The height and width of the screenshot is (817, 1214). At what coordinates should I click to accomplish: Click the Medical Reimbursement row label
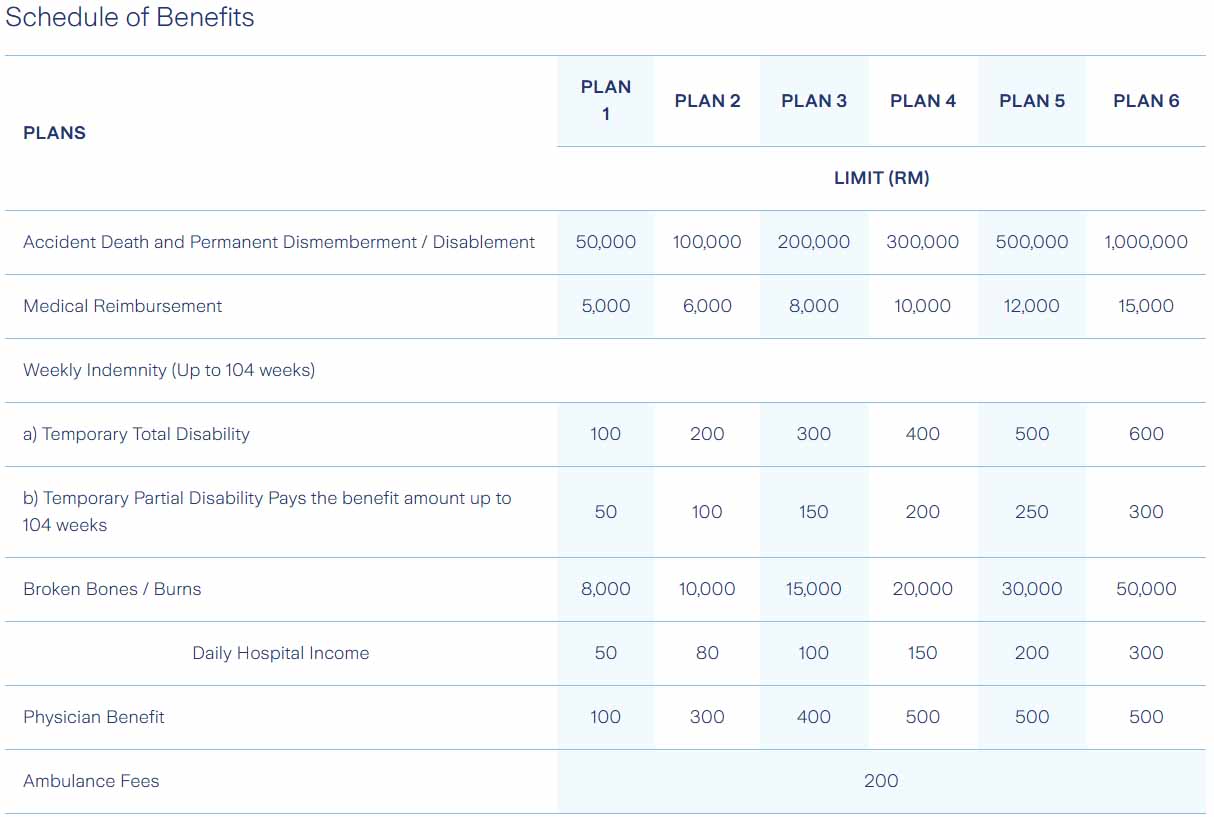(122, 306)
